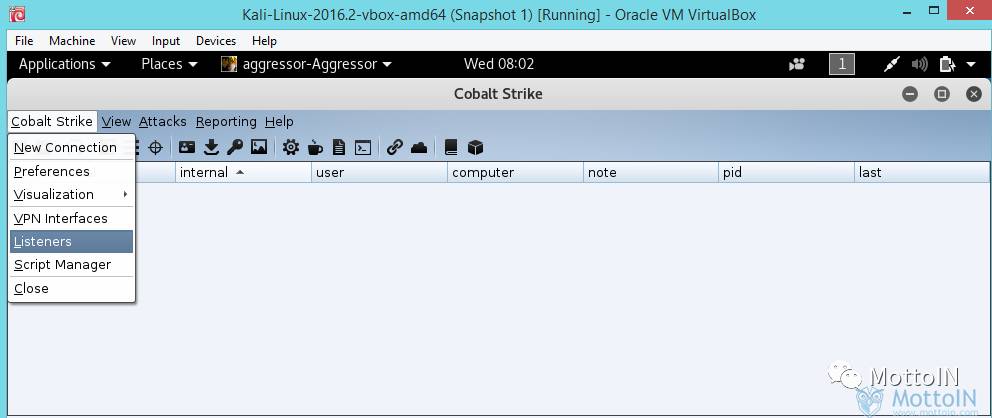Image resolution: width=992 pixels, height=418 pixels.
Task: Expand the Visualization submenu
Action: click(x=71, y=194)
